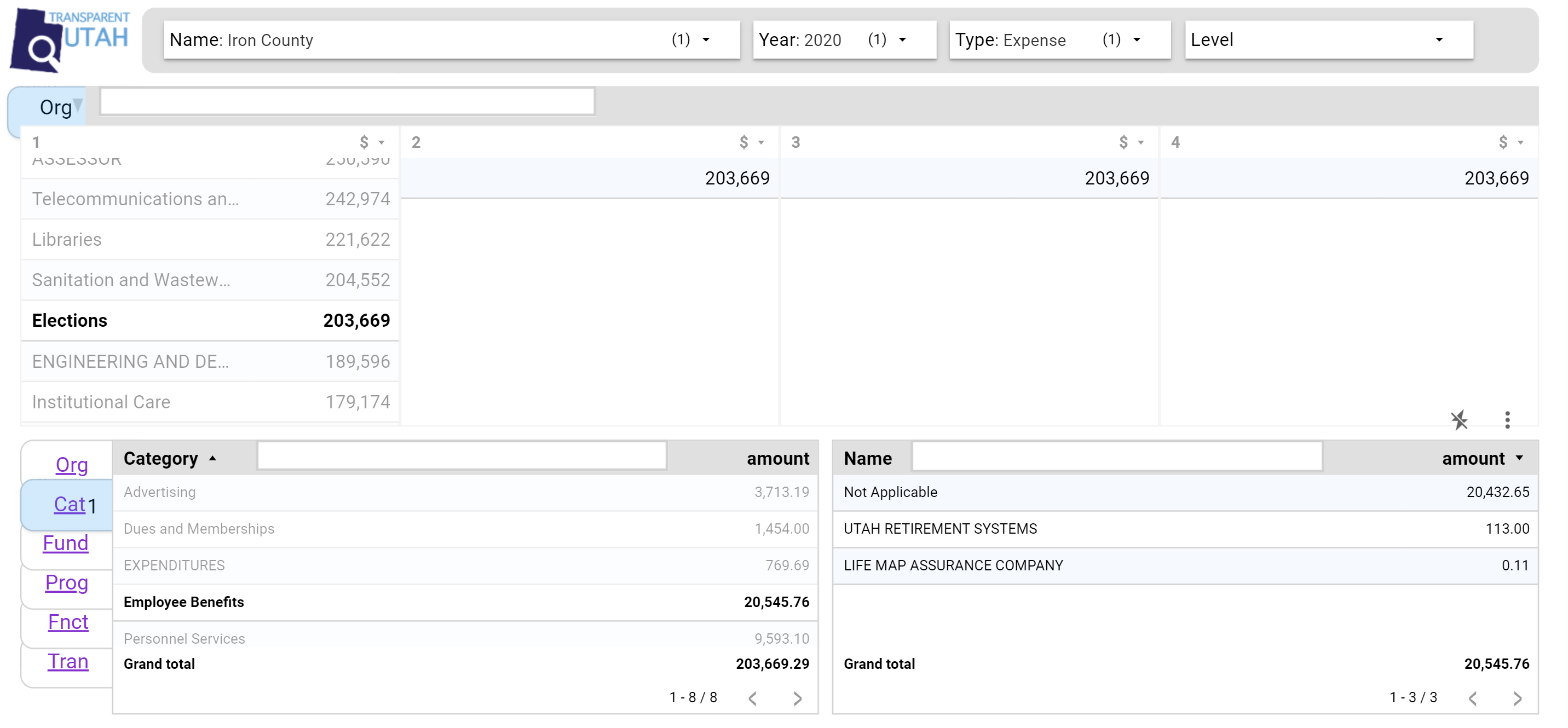Expand the Type: Expense dropdown

[1059, 40]
